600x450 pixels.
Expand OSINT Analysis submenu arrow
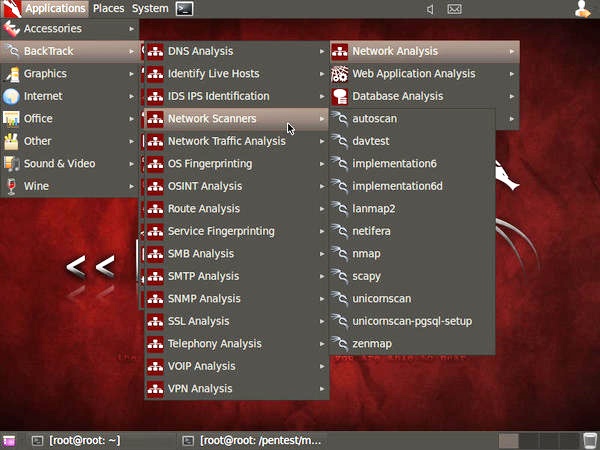pos(322,186)
